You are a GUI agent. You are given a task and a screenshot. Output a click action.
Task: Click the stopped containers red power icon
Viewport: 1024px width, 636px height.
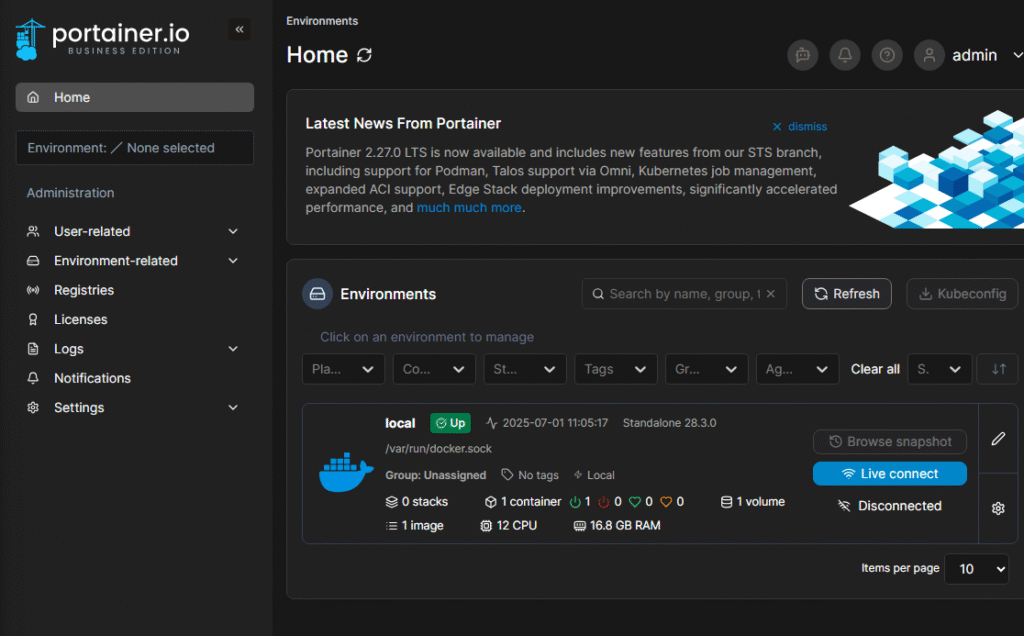[x=604, y=501]
